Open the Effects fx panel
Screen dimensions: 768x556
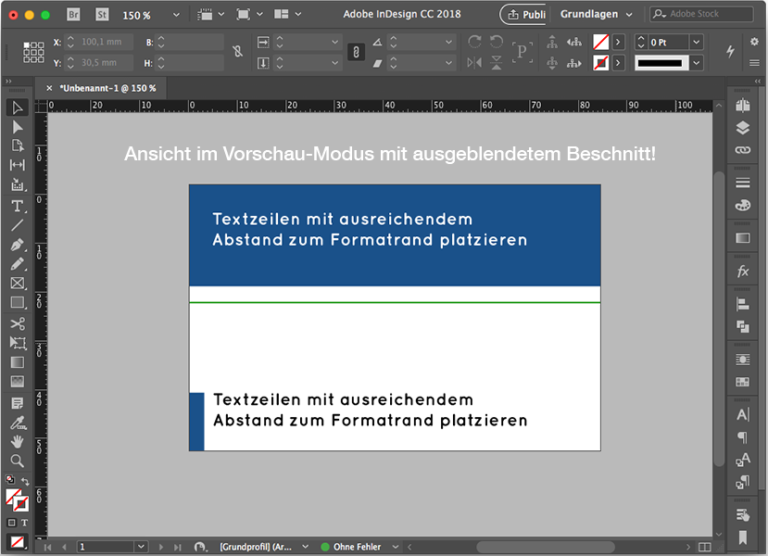pyautogui.click(x=742, y=271)
